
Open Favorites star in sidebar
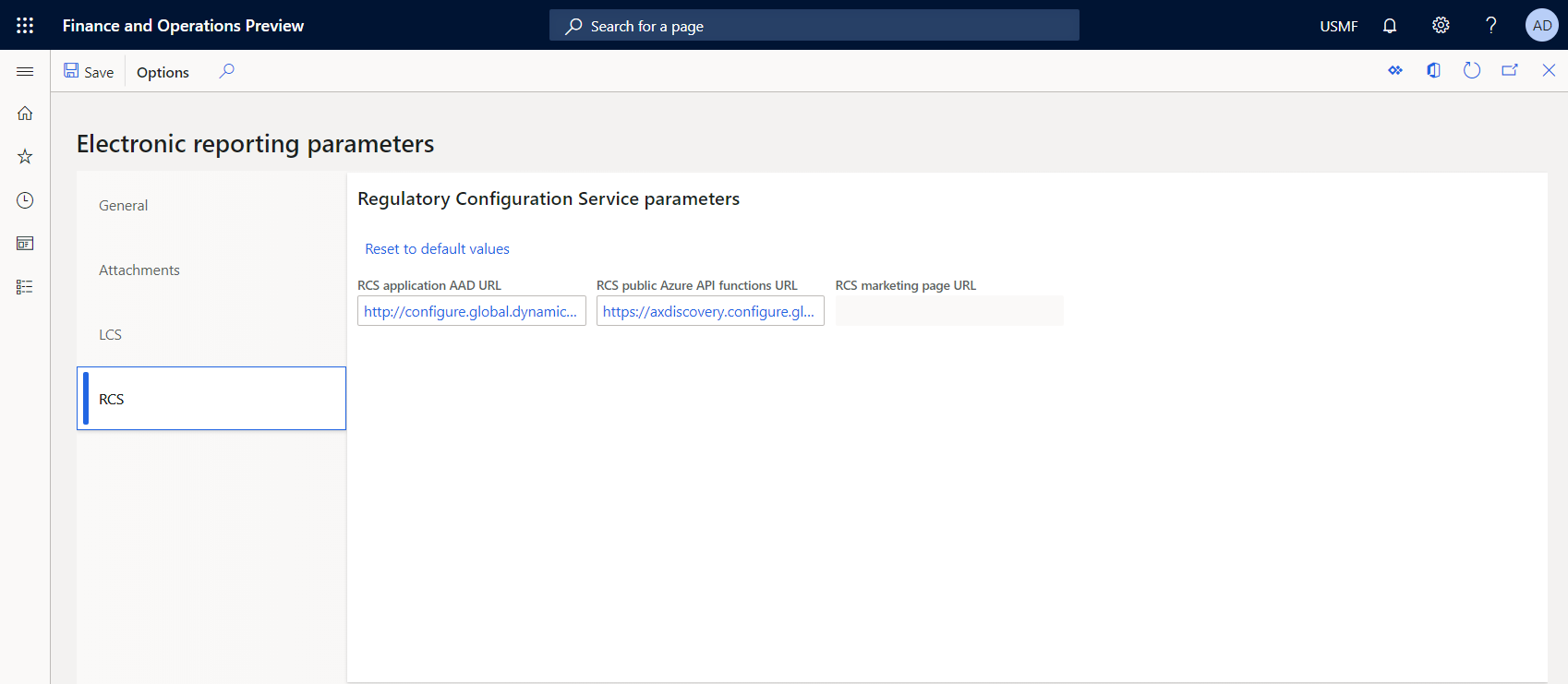(x=25, y=157)
